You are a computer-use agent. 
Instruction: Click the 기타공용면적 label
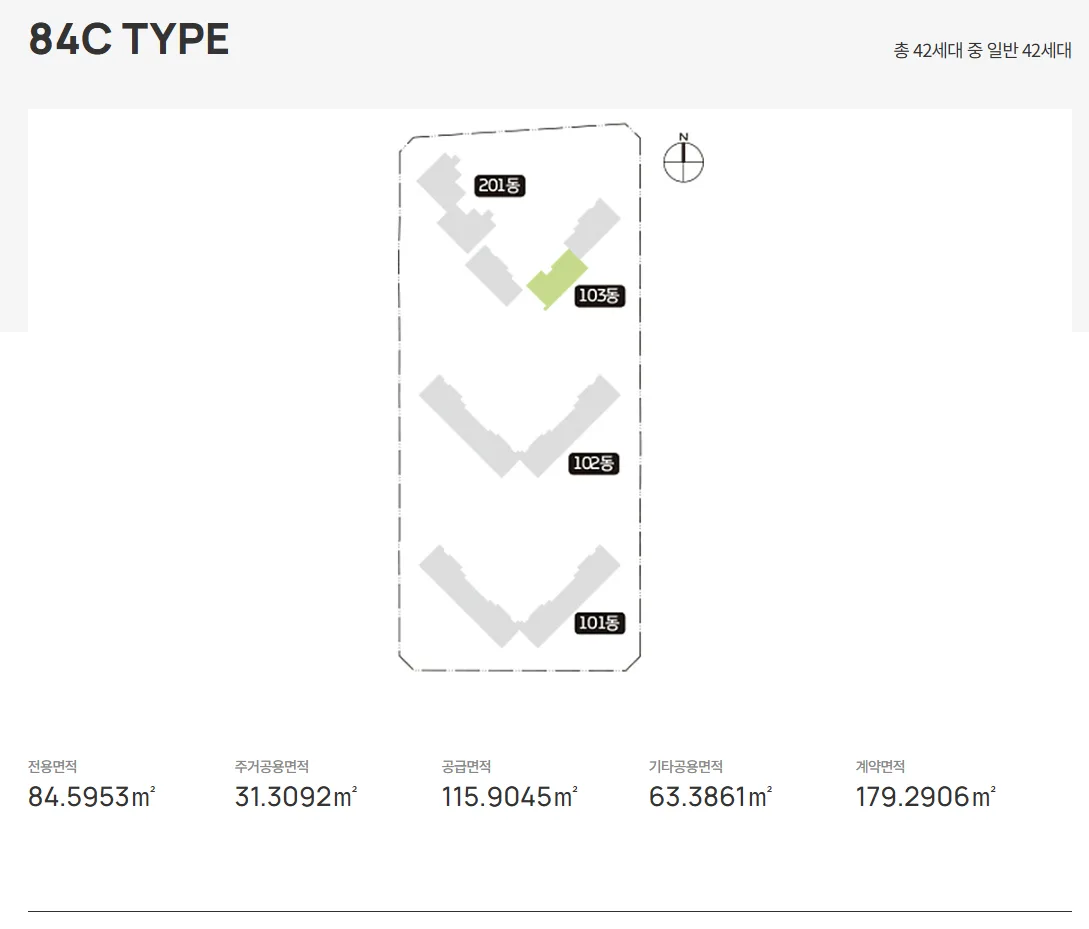point(685,767)
